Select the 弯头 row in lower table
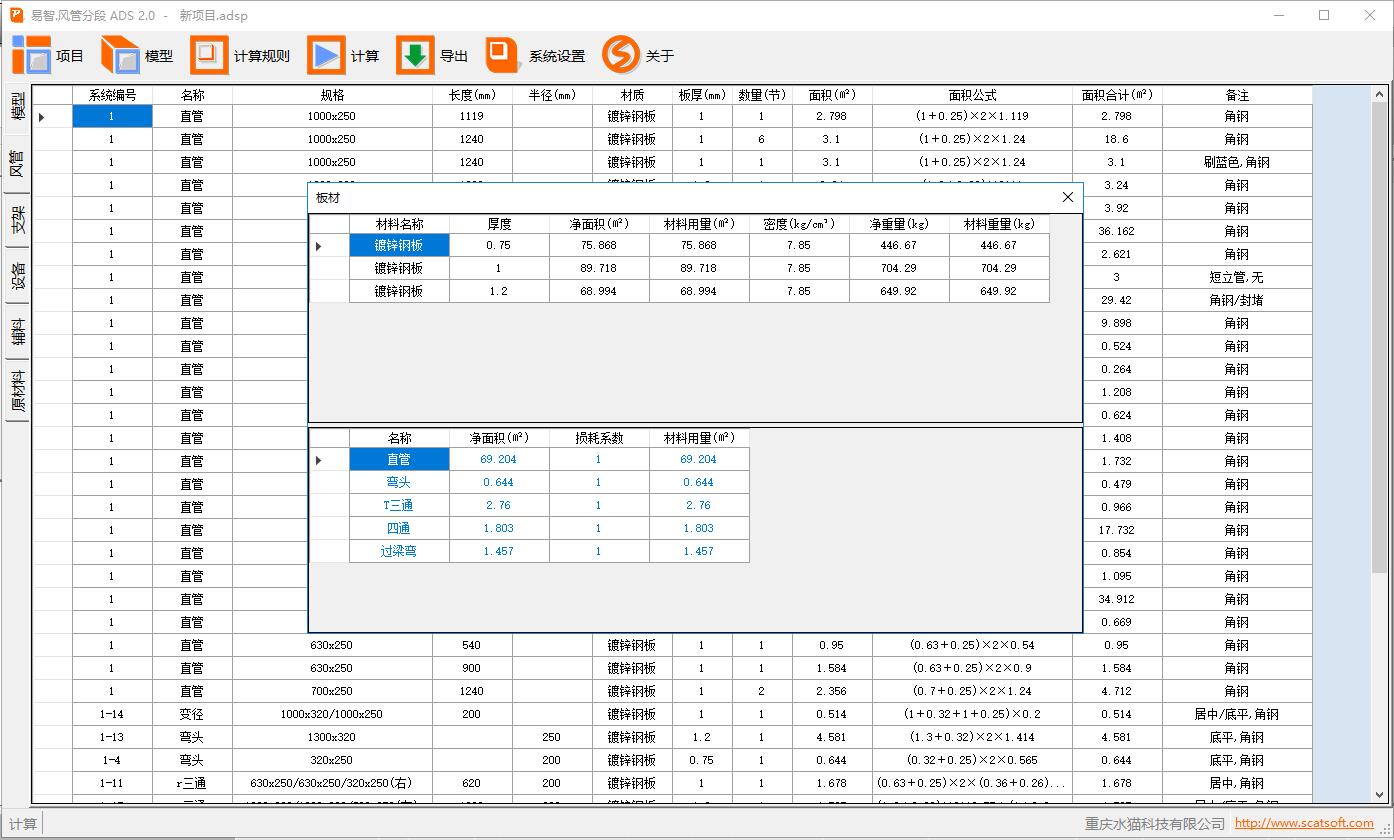Screen dimensions: 1394x840 (x=399, y=483)
